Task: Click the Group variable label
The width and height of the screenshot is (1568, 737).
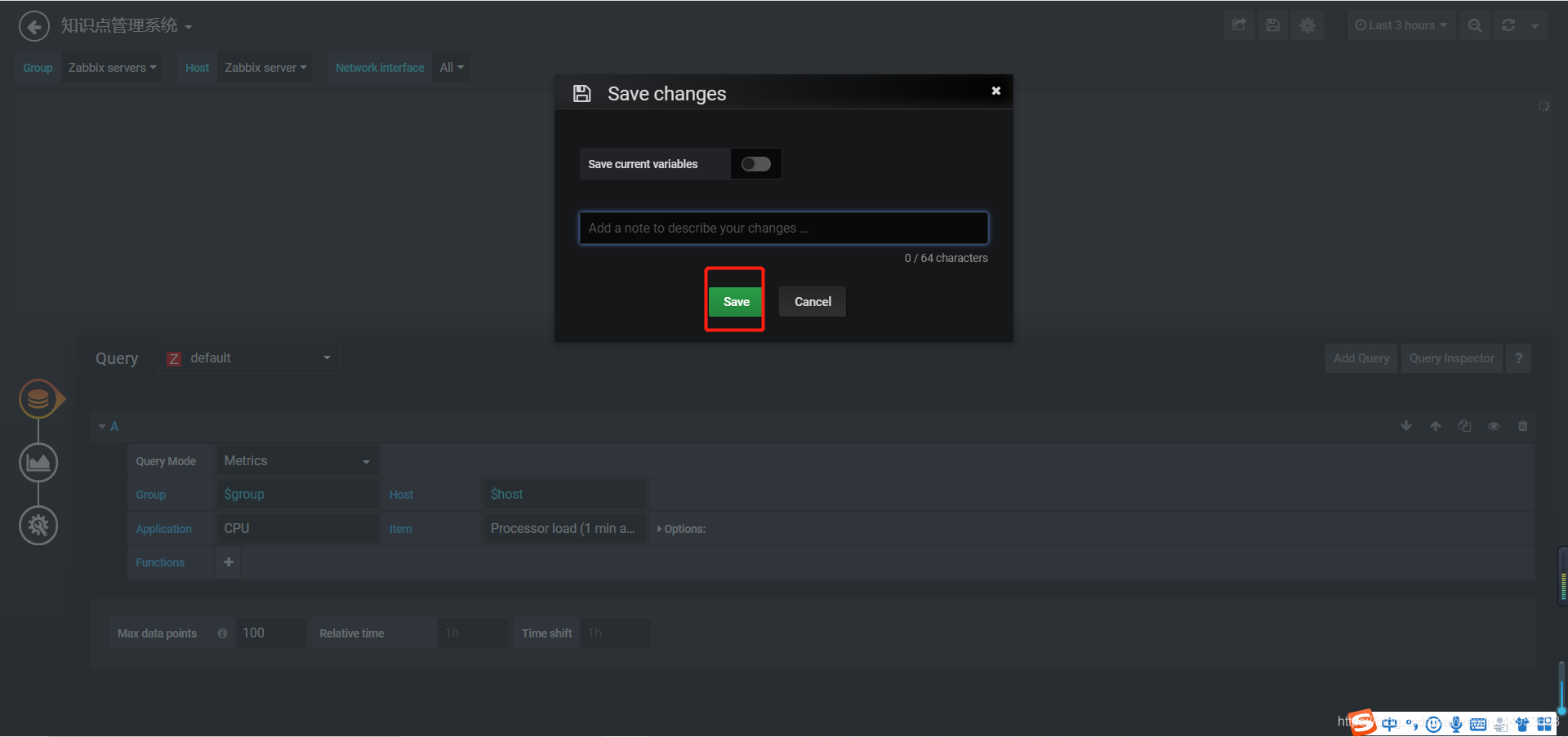Action: click(x=38, y=68)
